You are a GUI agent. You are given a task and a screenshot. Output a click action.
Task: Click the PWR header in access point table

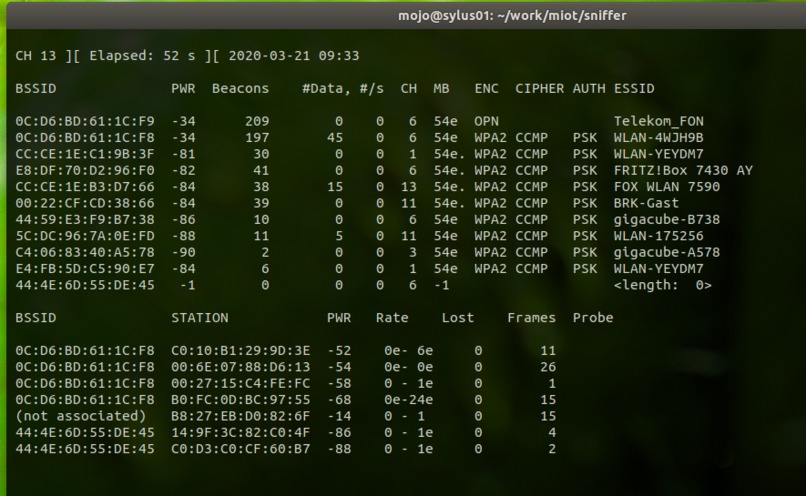[x=183, y=88]
